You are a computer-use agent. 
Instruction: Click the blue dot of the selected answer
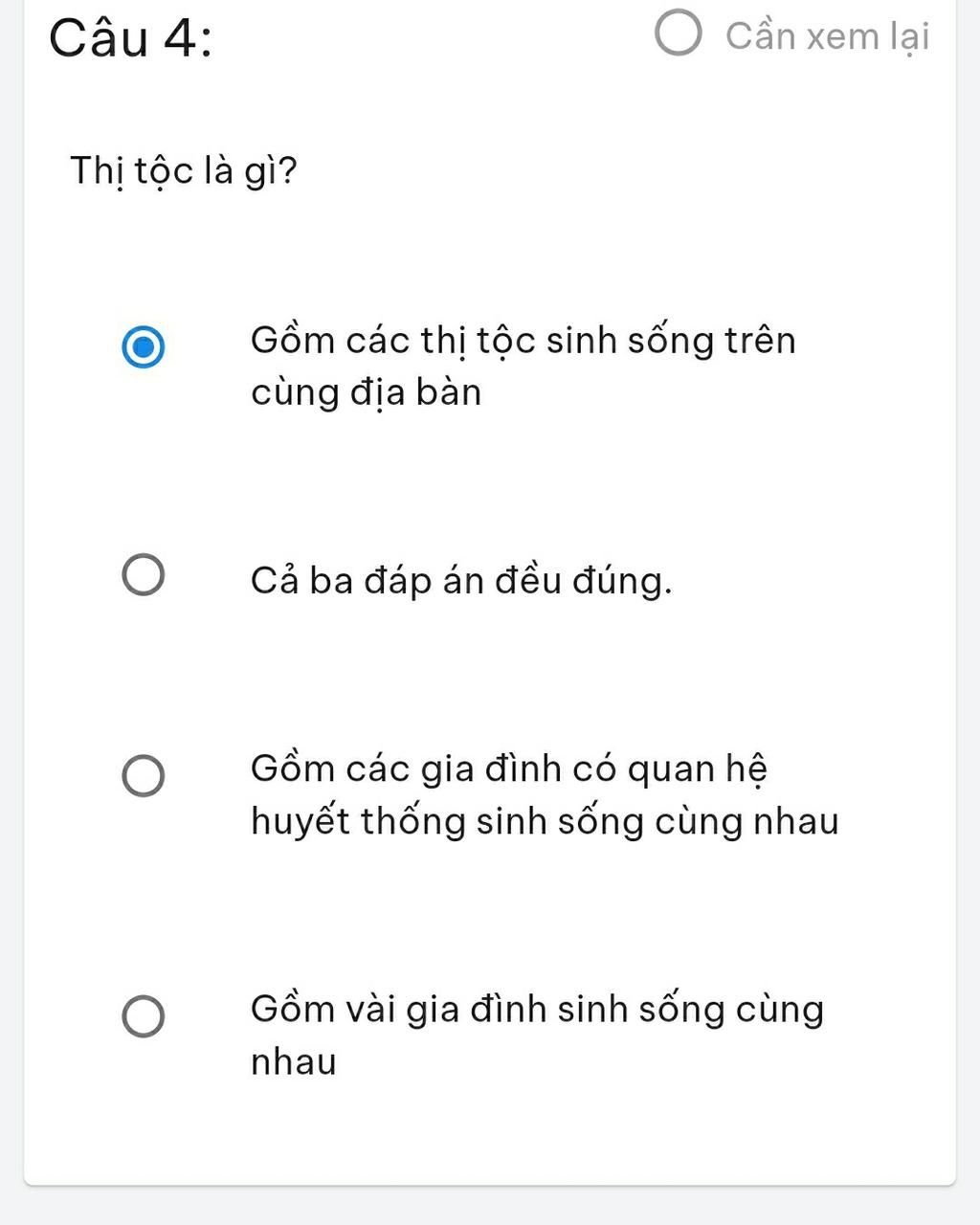pyautogui.click(x=144, y=345)
